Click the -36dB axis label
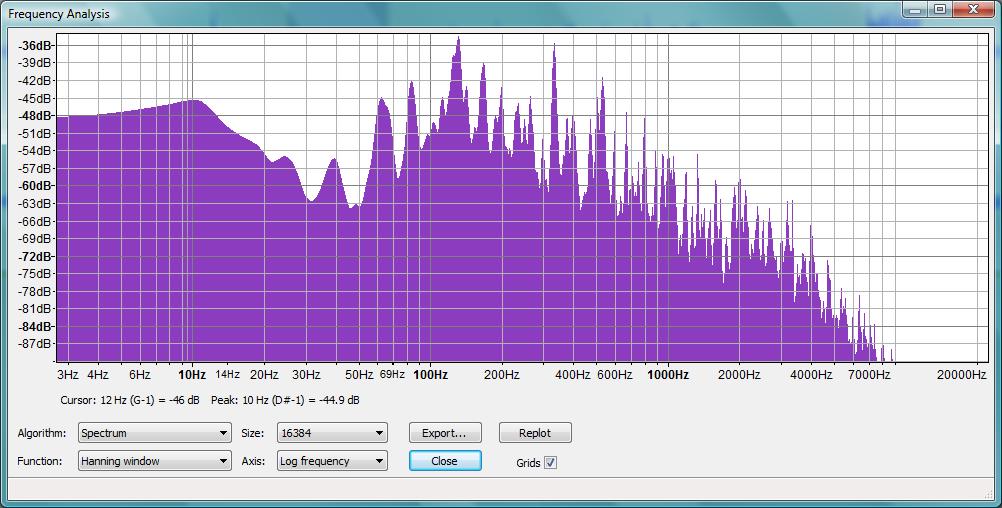Image resolution: width=1002 pixels, height=508 pixels. click(36, 45)
